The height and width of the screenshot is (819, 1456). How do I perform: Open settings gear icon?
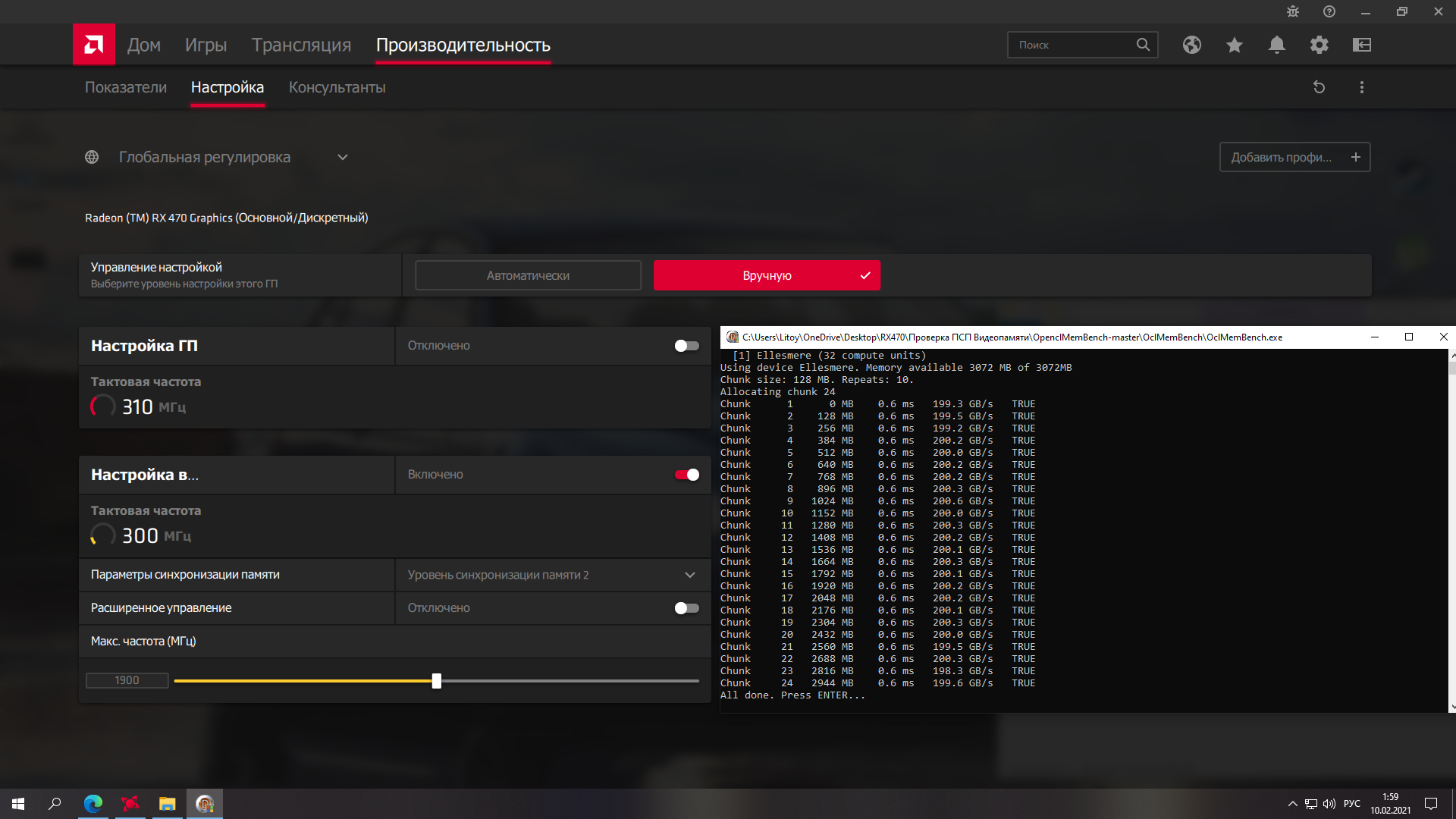1319,45
